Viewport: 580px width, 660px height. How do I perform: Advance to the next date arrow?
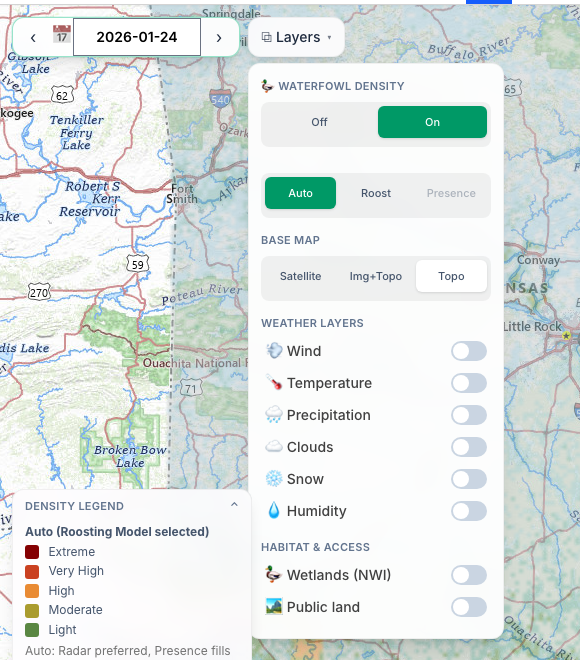218,38
